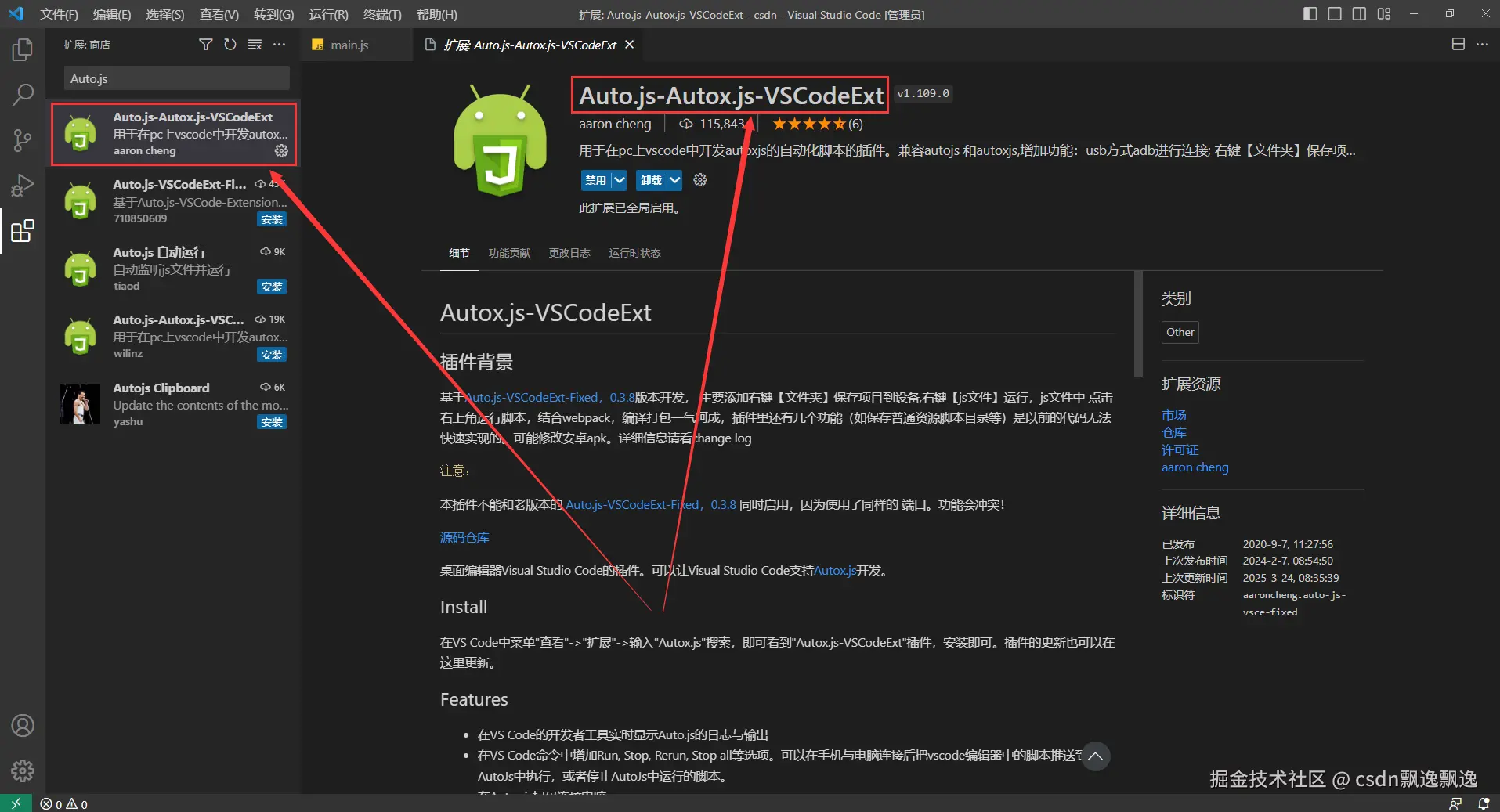Open editor more actions menu
This screenshot has height=812, width=1500.
1482,45
